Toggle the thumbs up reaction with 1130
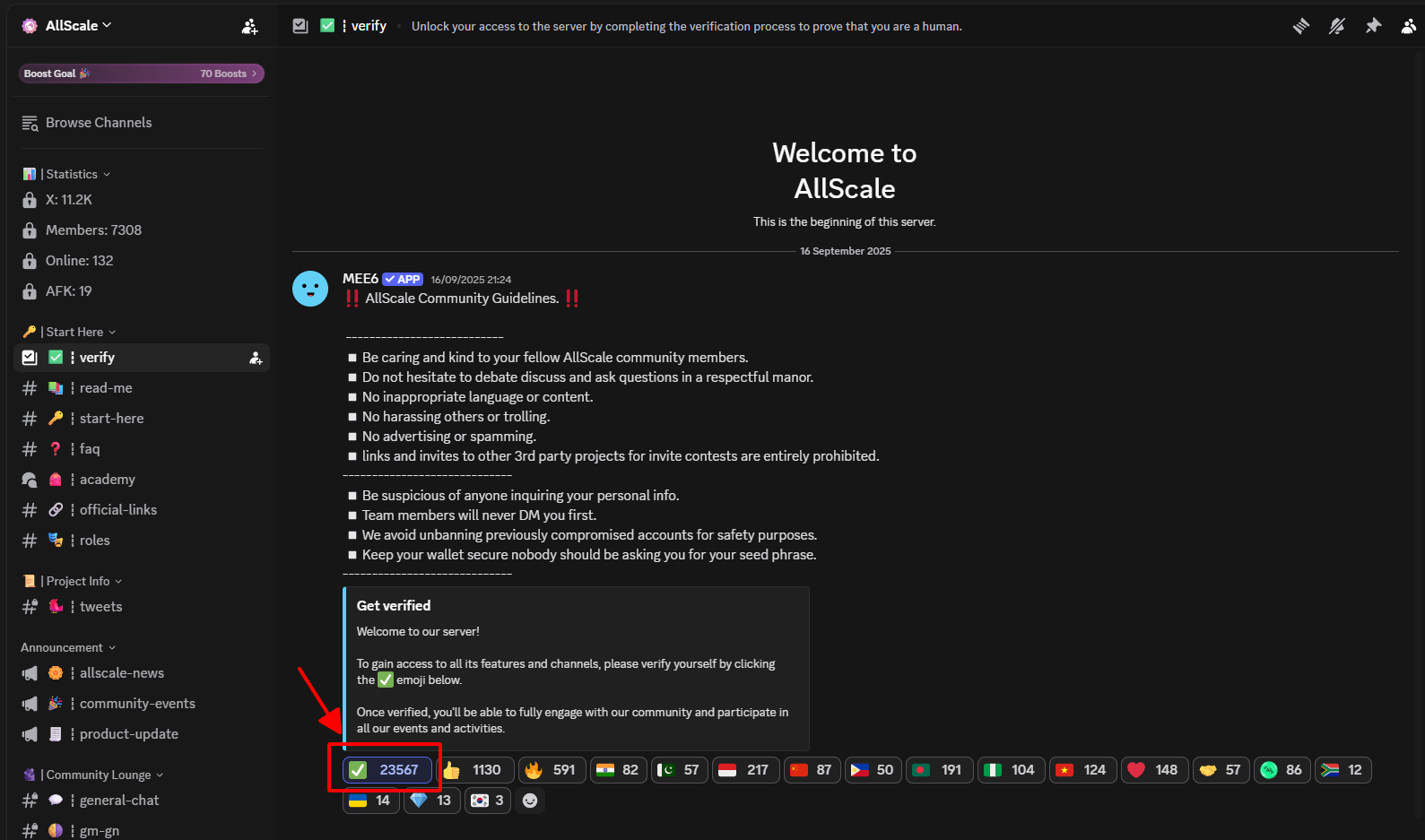1425x840 pixels. [x=475, y=770]
